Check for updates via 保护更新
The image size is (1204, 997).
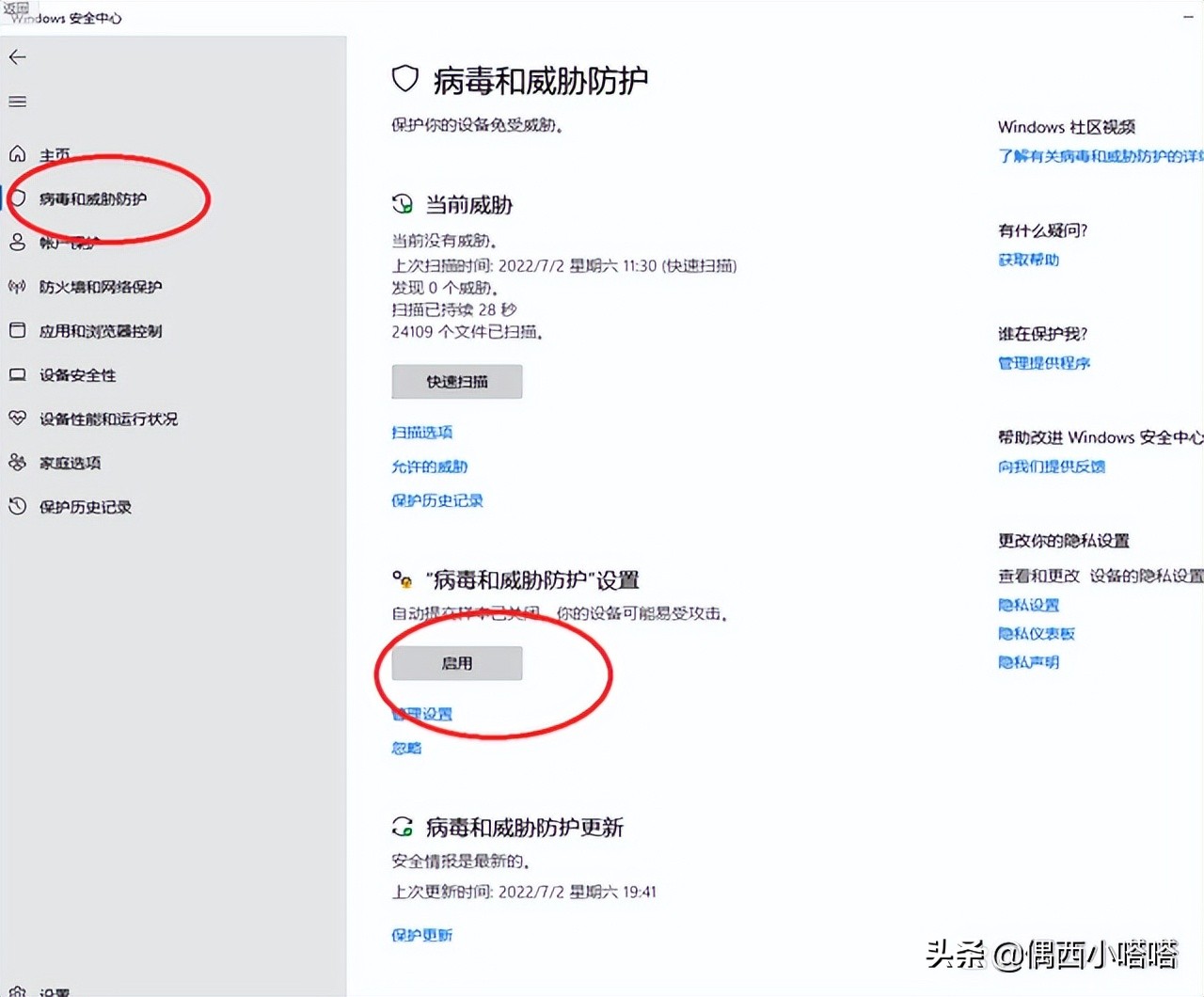pyautogui.click(x=421, y=935)
